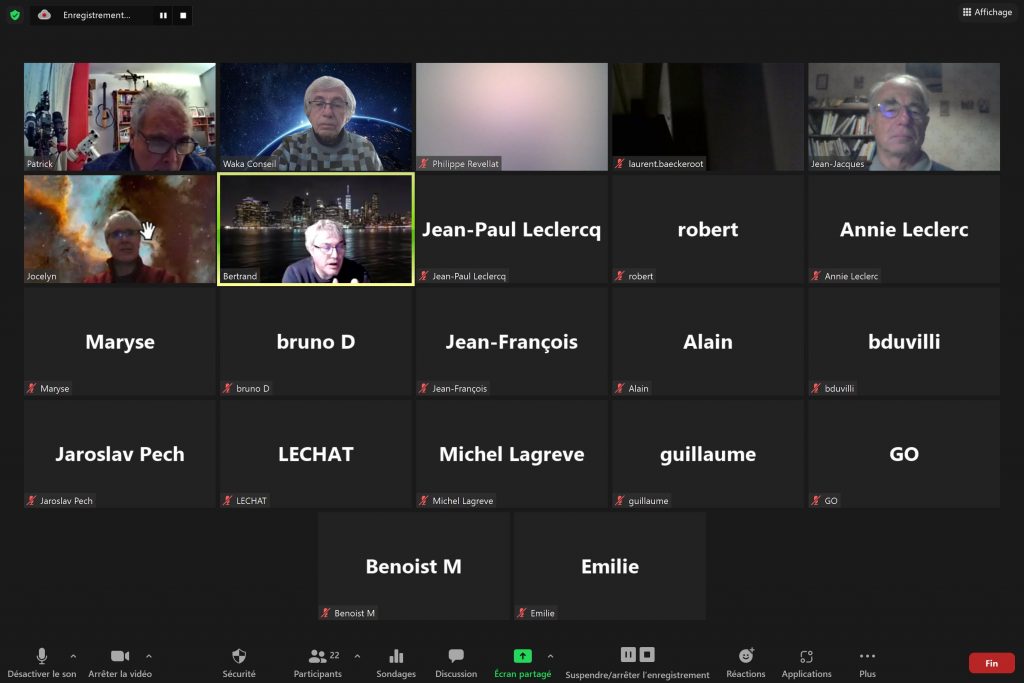Image resolution: width=1024 pixels, height=683 pixels.
Task: Expand audio options arrow beside microphone
Action: click(x=73, y=656)
